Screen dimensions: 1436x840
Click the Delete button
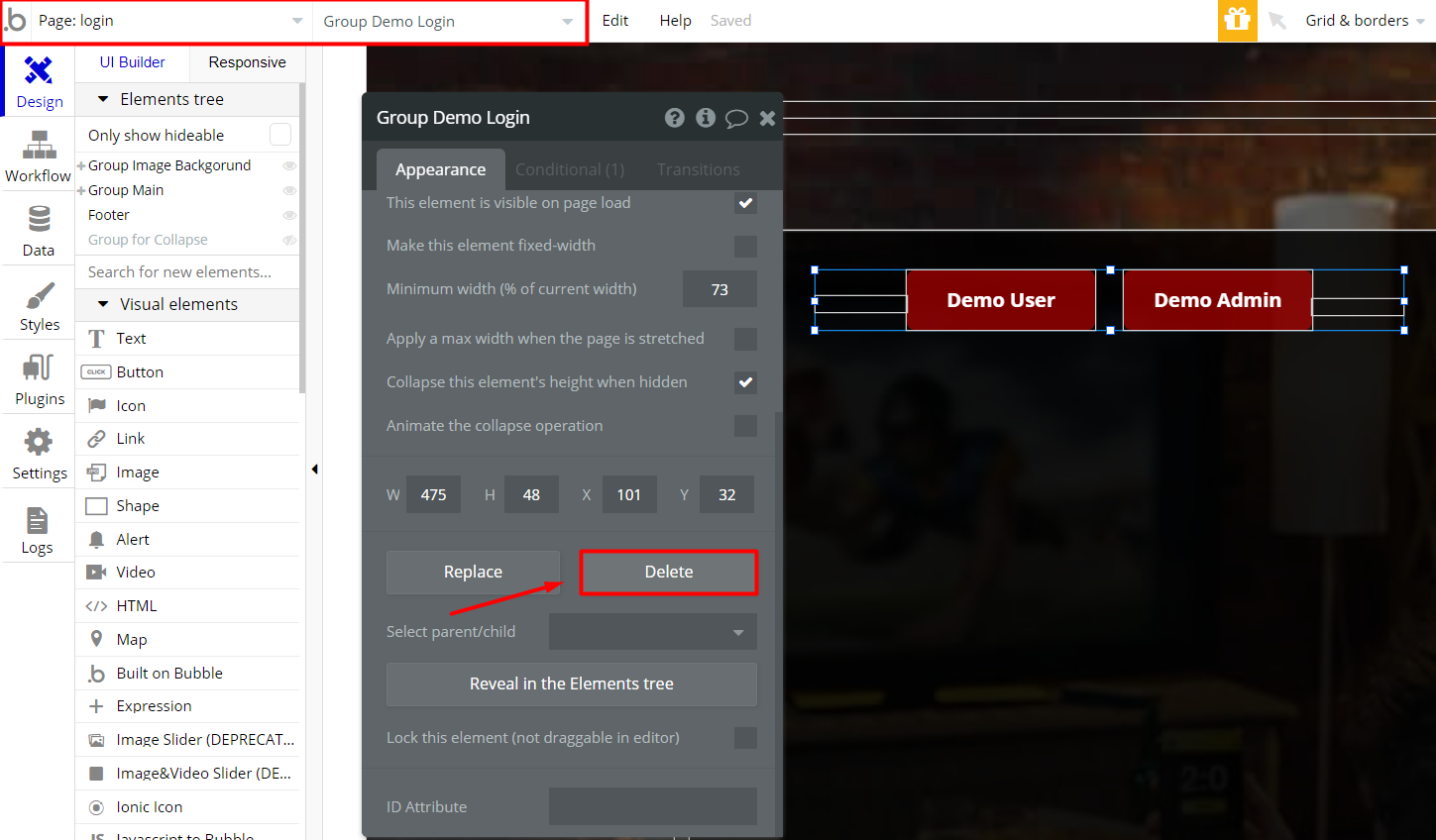(x=669, y=573)
